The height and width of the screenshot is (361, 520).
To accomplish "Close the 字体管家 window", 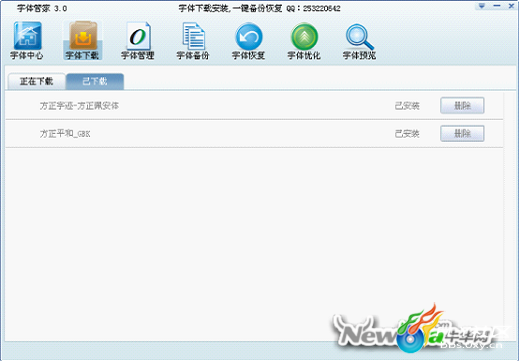I will point(511,6).
